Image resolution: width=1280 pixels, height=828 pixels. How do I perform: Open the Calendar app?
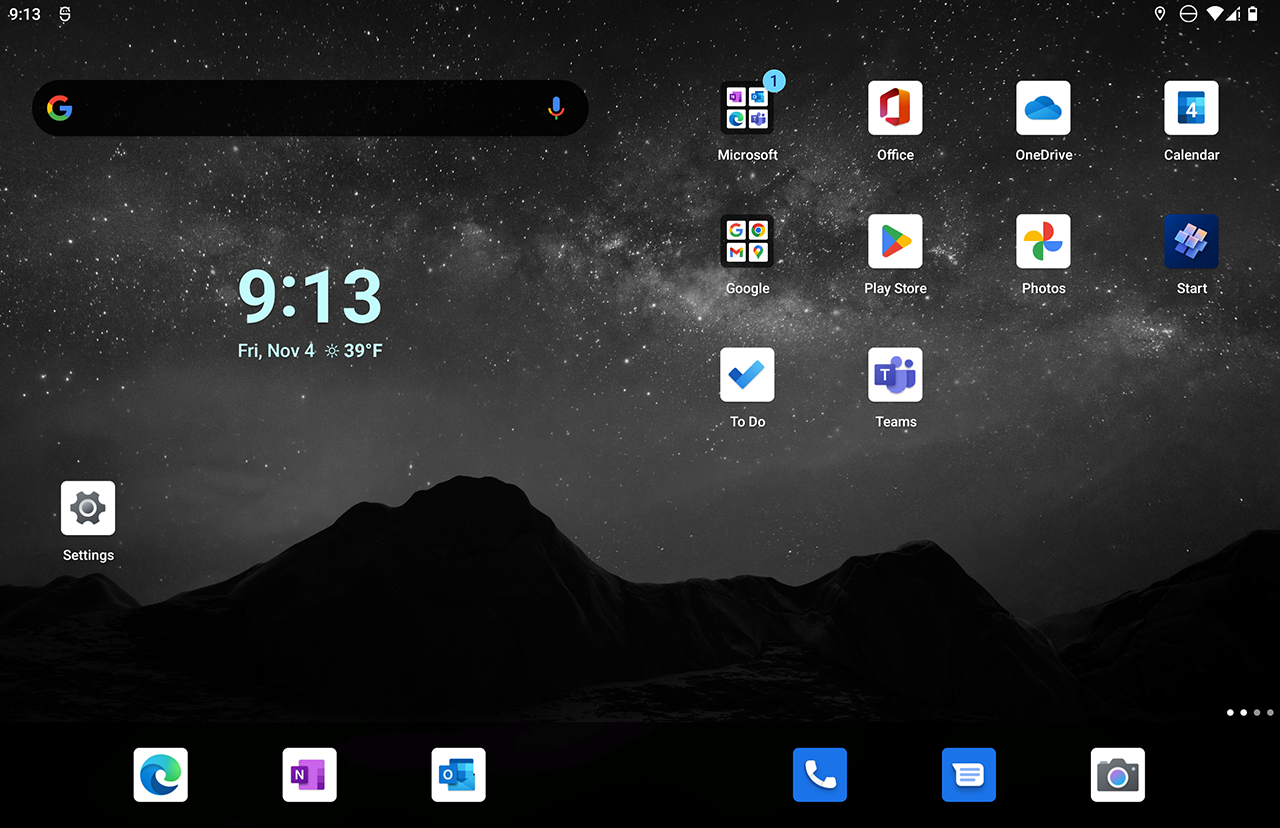[x=1191, y=108]
